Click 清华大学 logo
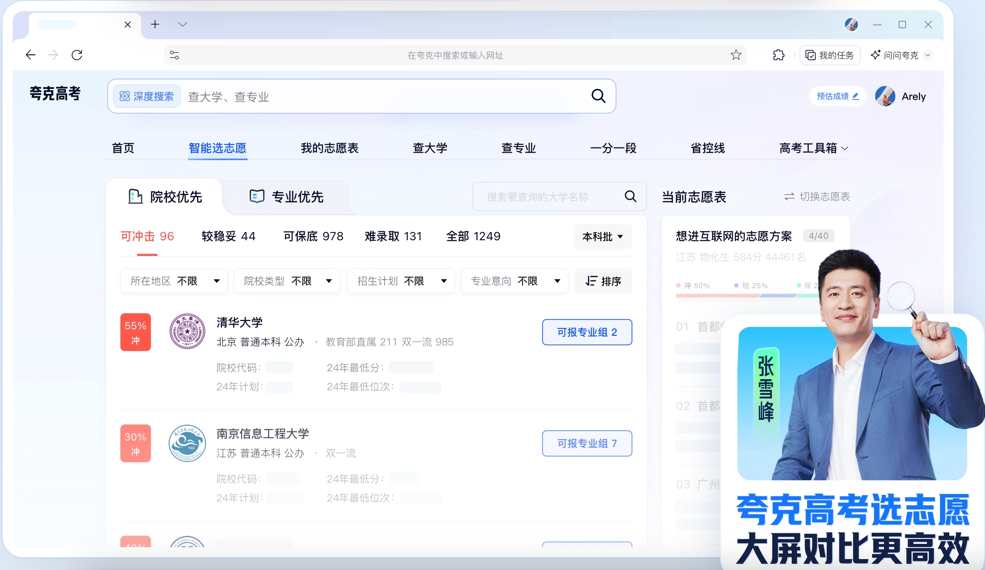This screenshot has width=985, height=570. point(187,331)
